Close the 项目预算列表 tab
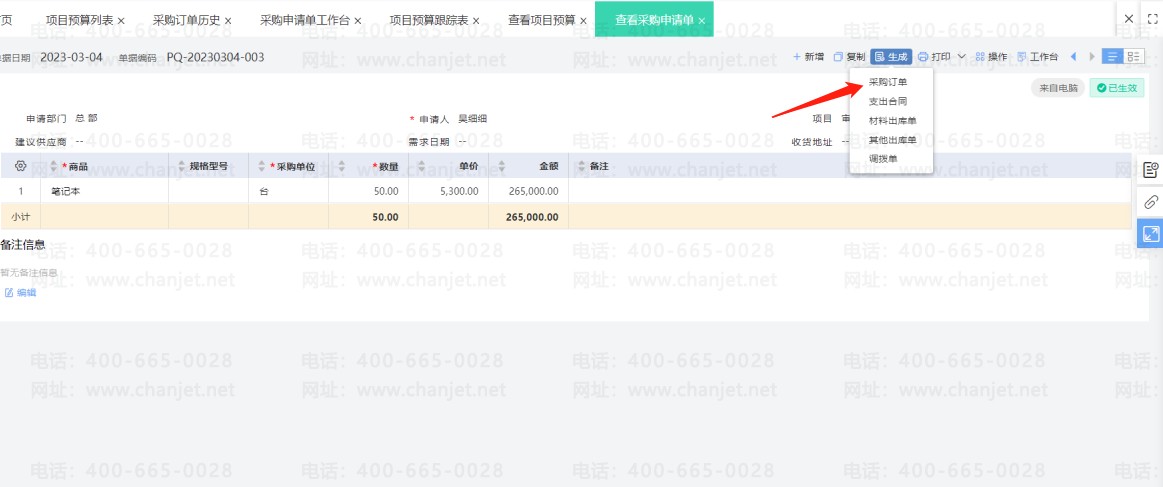 tap(122, 21)
